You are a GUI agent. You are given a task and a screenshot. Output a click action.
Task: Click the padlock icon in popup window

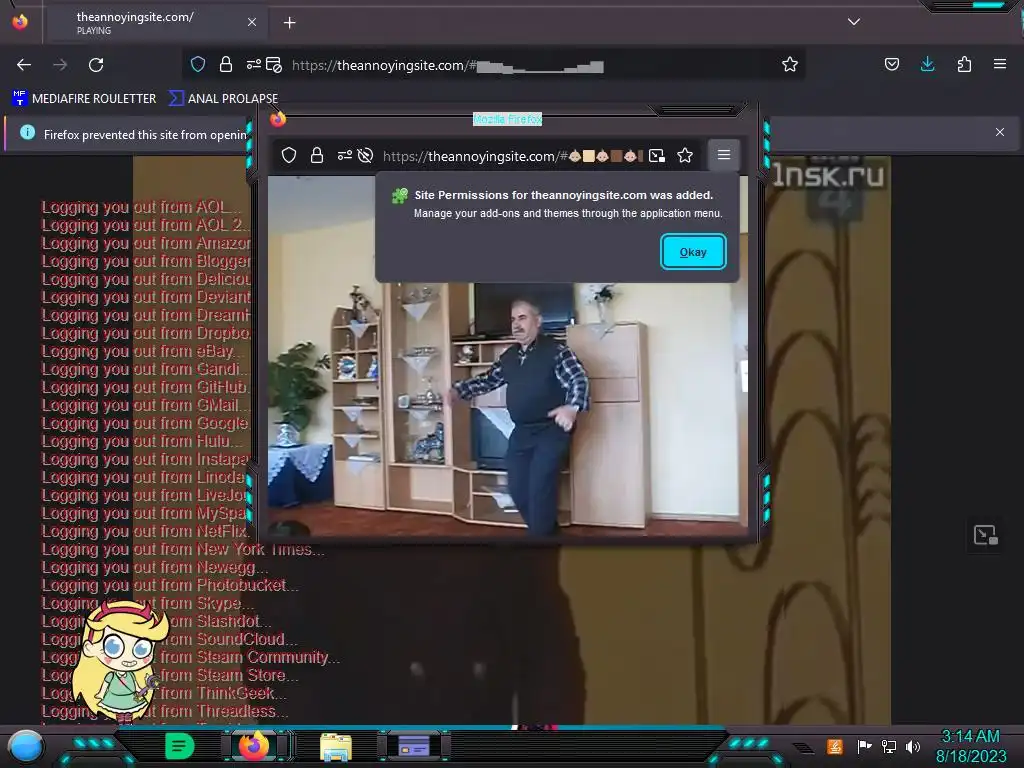317,155
